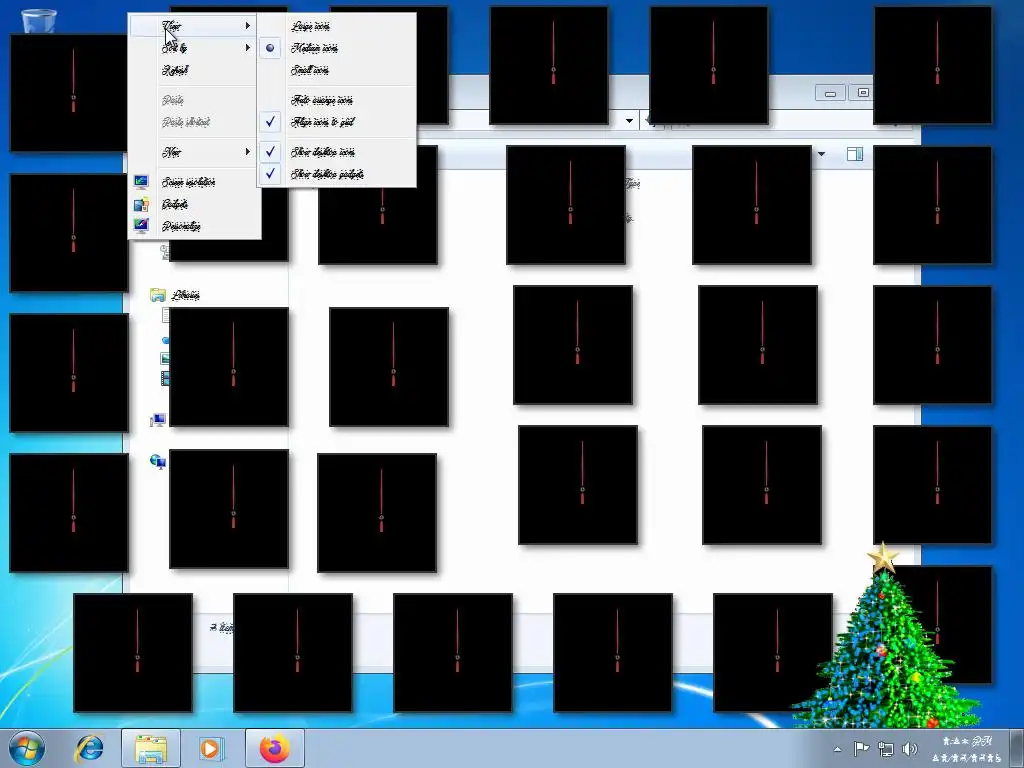Click the Gadgets icon in context menu

(141, 204)
